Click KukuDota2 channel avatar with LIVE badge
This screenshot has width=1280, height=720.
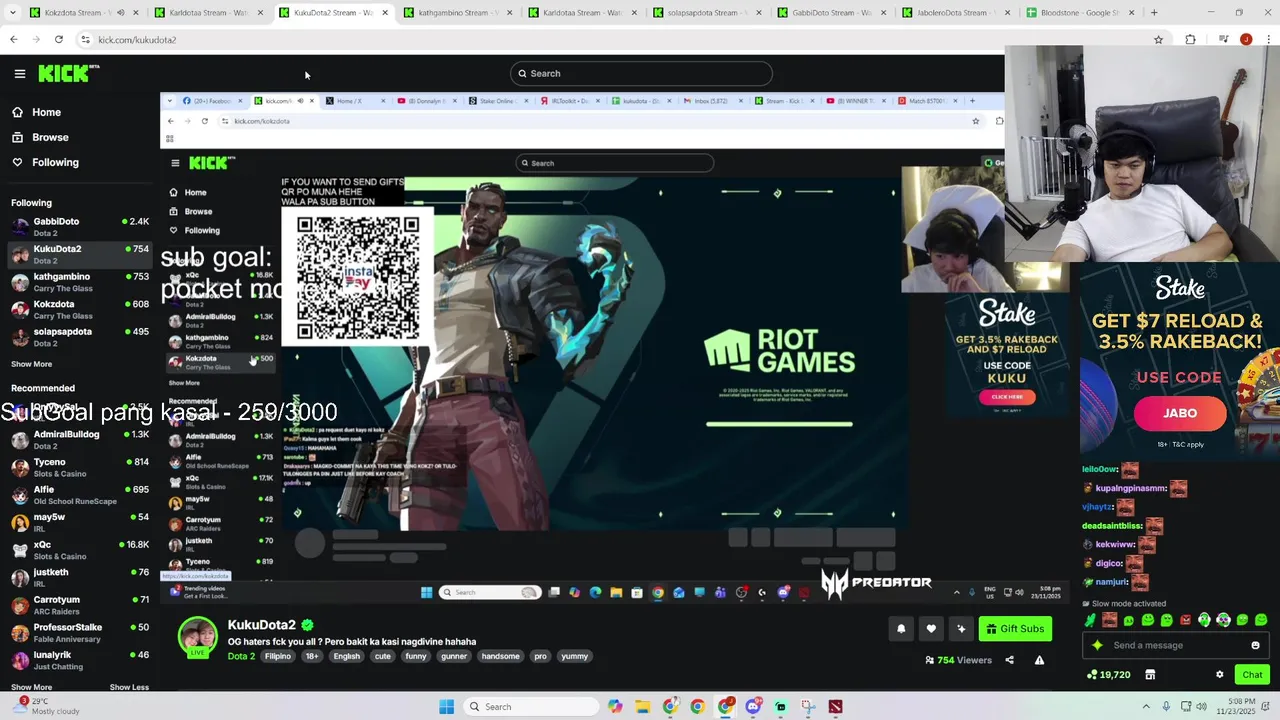pos(198,637)
